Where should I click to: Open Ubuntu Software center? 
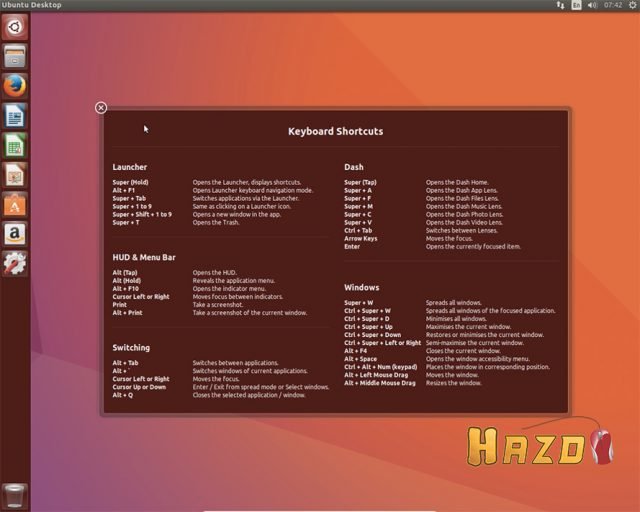click(x=14, y=205)
